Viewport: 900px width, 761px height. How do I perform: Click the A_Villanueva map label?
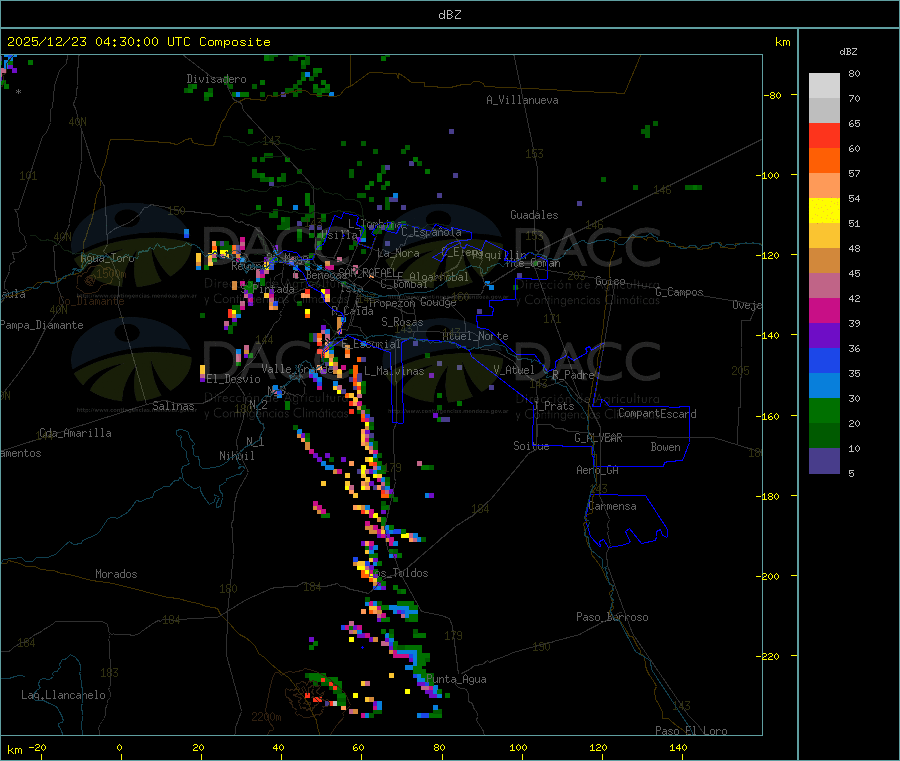pos(522,100)
